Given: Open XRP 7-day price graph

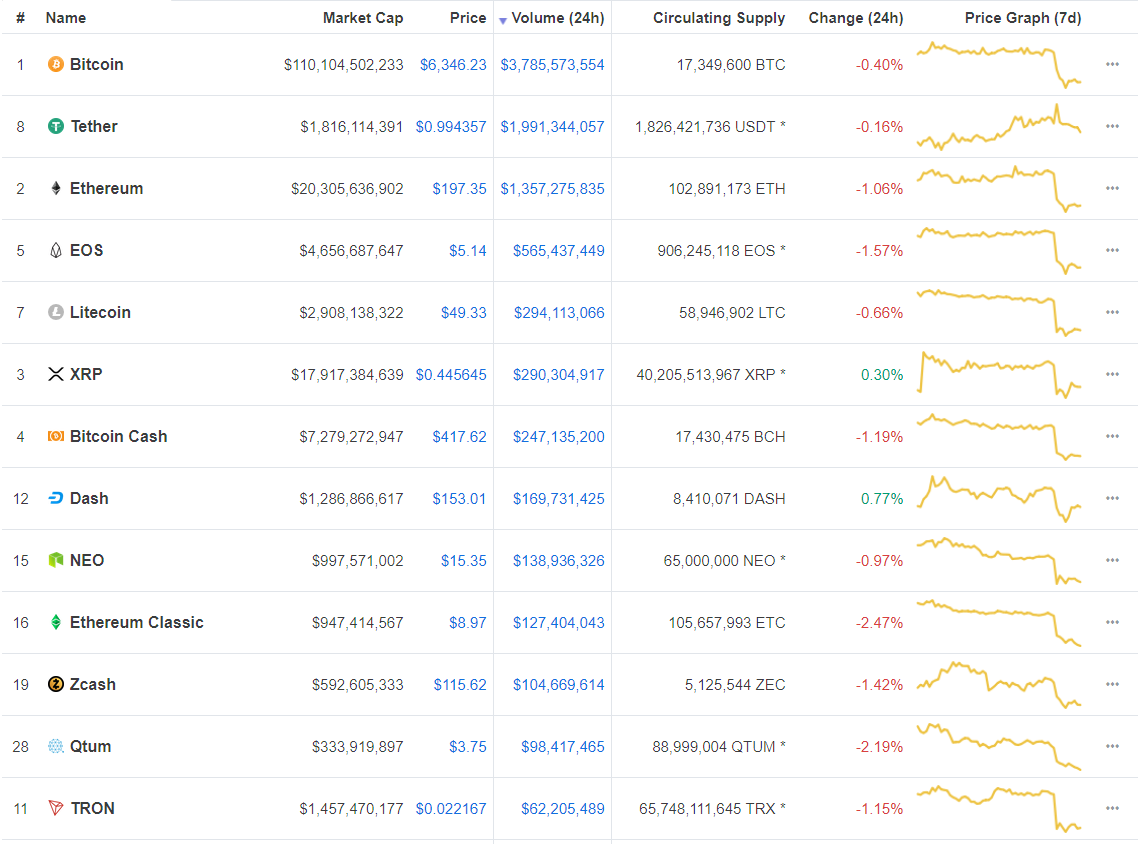Looking at the screenshot, I should click(x=999, y=374).
